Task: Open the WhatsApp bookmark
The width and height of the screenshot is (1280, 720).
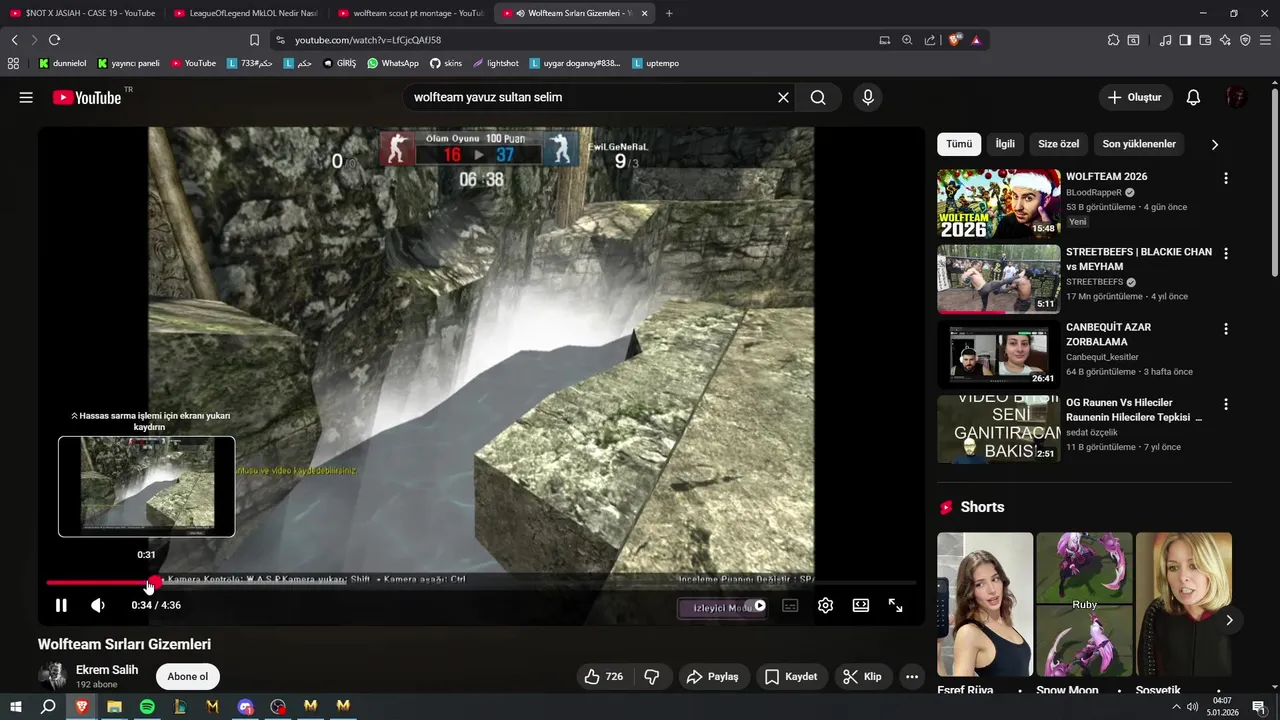Action: 393,63
